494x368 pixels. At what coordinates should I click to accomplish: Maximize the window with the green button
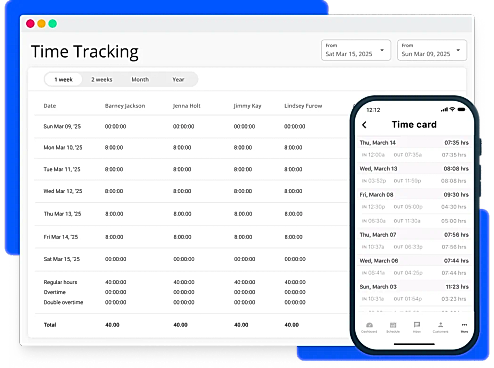(52, 24)
